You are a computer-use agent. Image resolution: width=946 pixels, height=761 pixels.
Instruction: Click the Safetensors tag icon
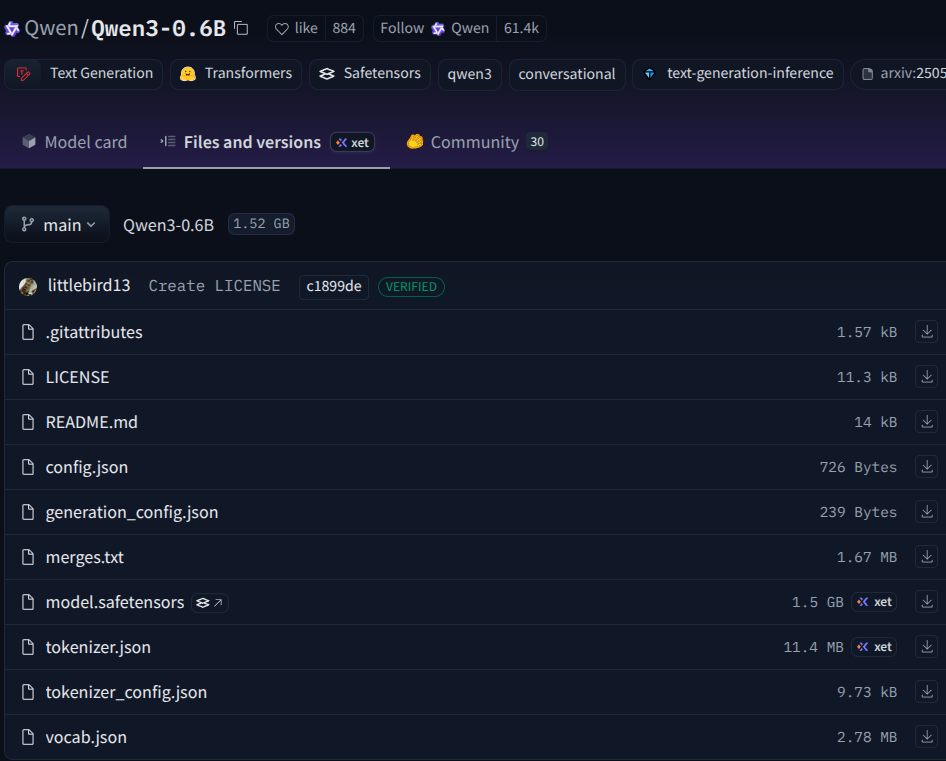[326, 74]
